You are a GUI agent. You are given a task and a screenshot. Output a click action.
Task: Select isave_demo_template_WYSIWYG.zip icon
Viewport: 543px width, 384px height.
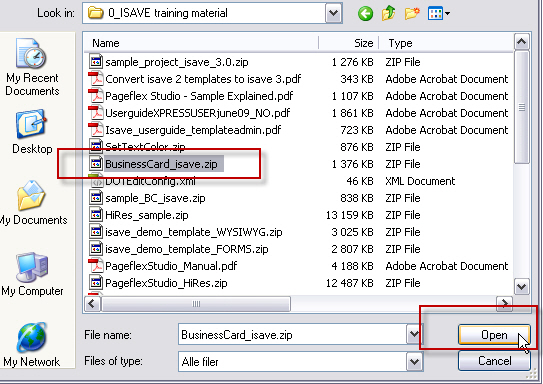(96, 232)
